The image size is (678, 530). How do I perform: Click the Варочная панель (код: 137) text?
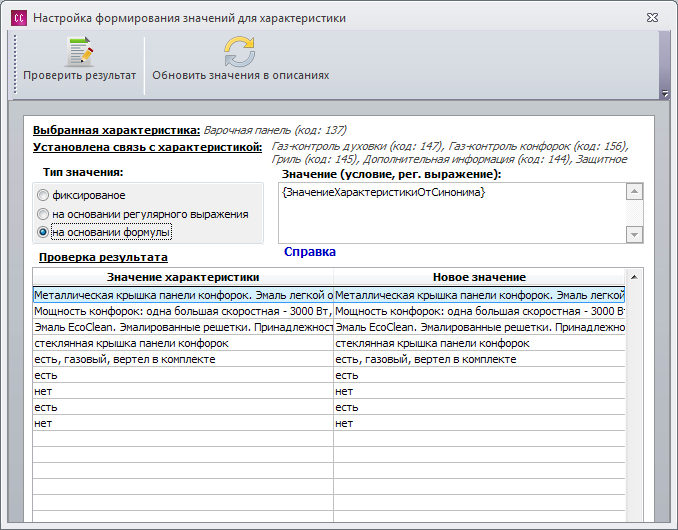pos(275,130)
